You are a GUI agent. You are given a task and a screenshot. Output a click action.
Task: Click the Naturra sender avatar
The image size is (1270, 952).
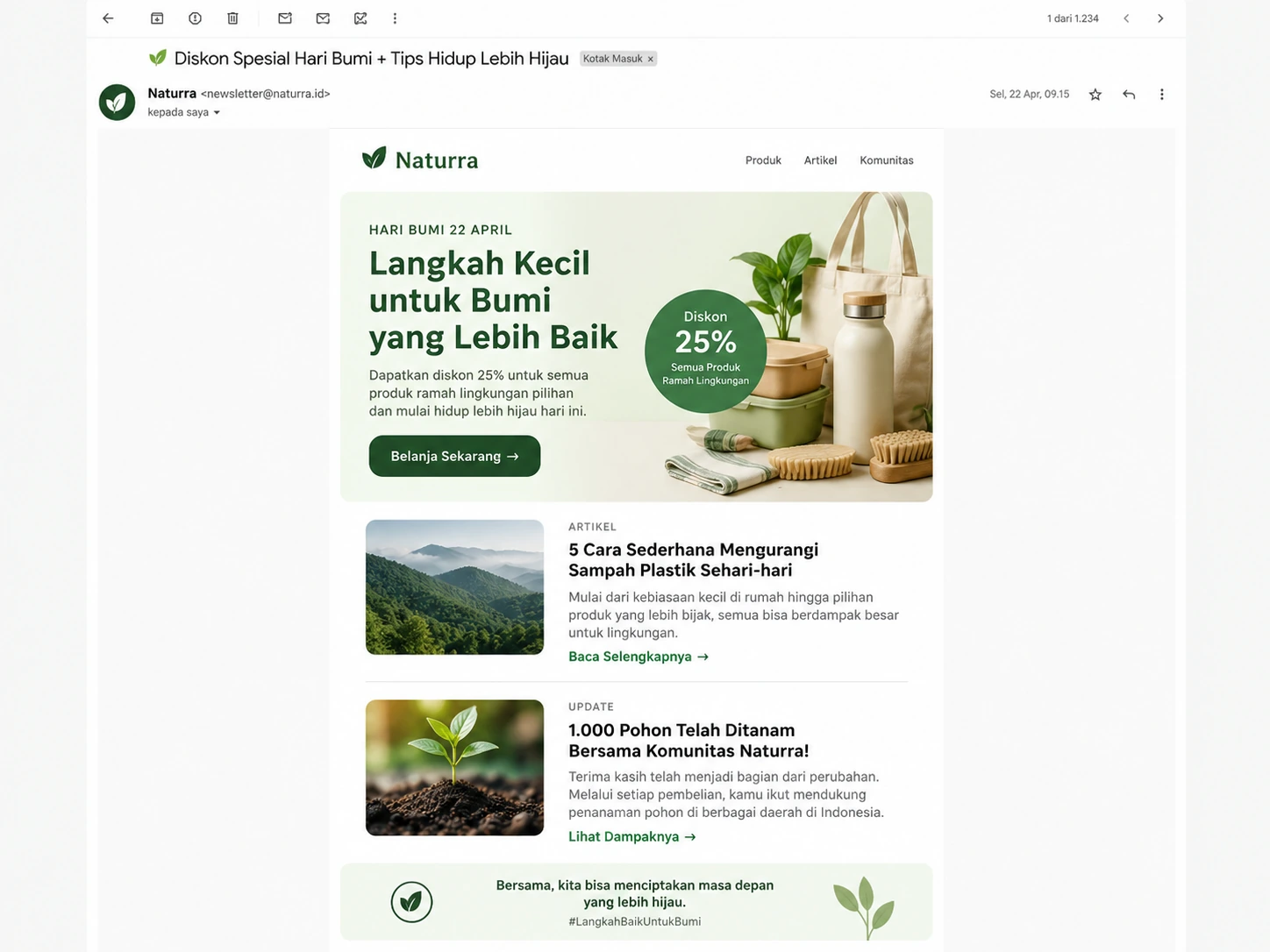117,103
